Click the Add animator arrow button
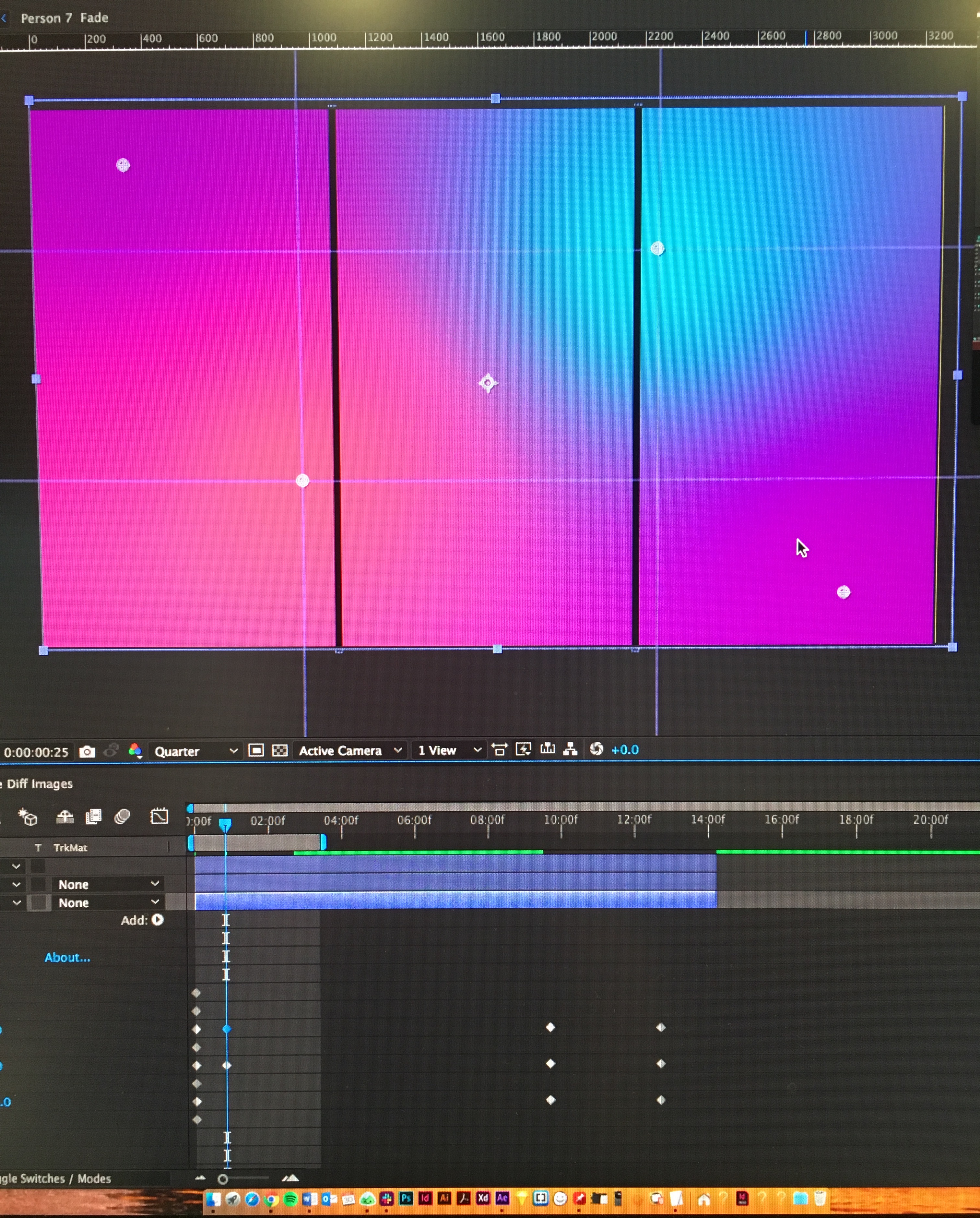Viewport: 980px width, 1218px height. tap(158, 920)
